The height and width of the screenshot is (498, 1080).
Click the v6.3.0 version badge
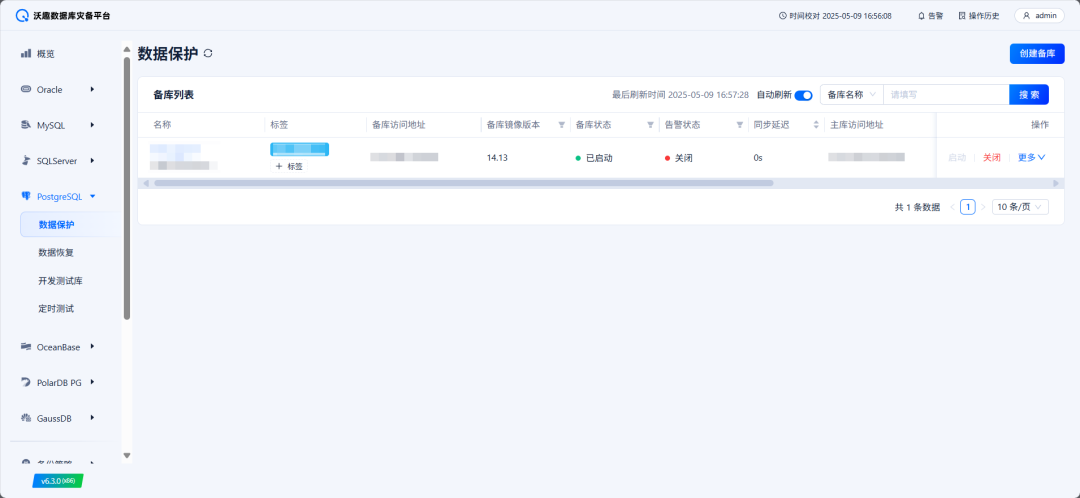58,481
